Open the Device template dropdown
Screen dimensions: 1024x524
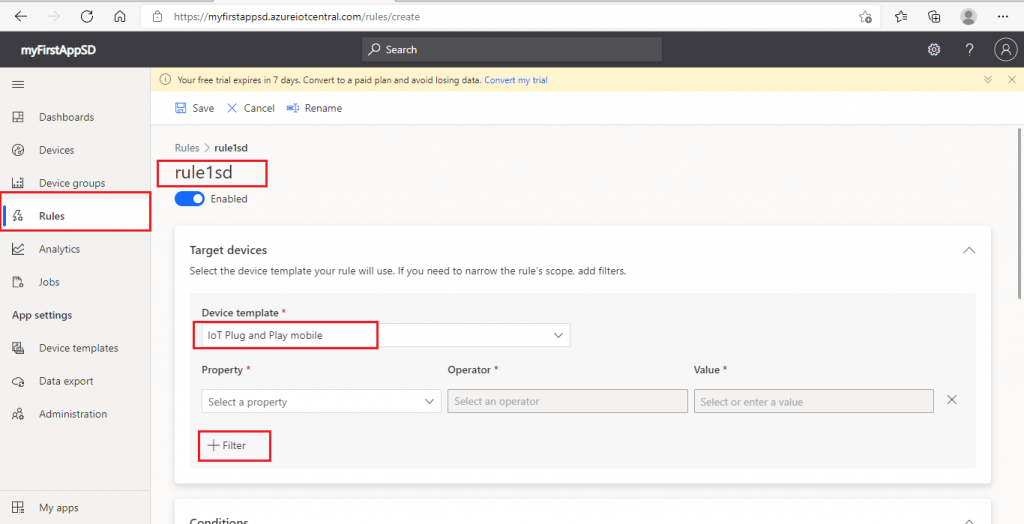[x=381, y=336]
